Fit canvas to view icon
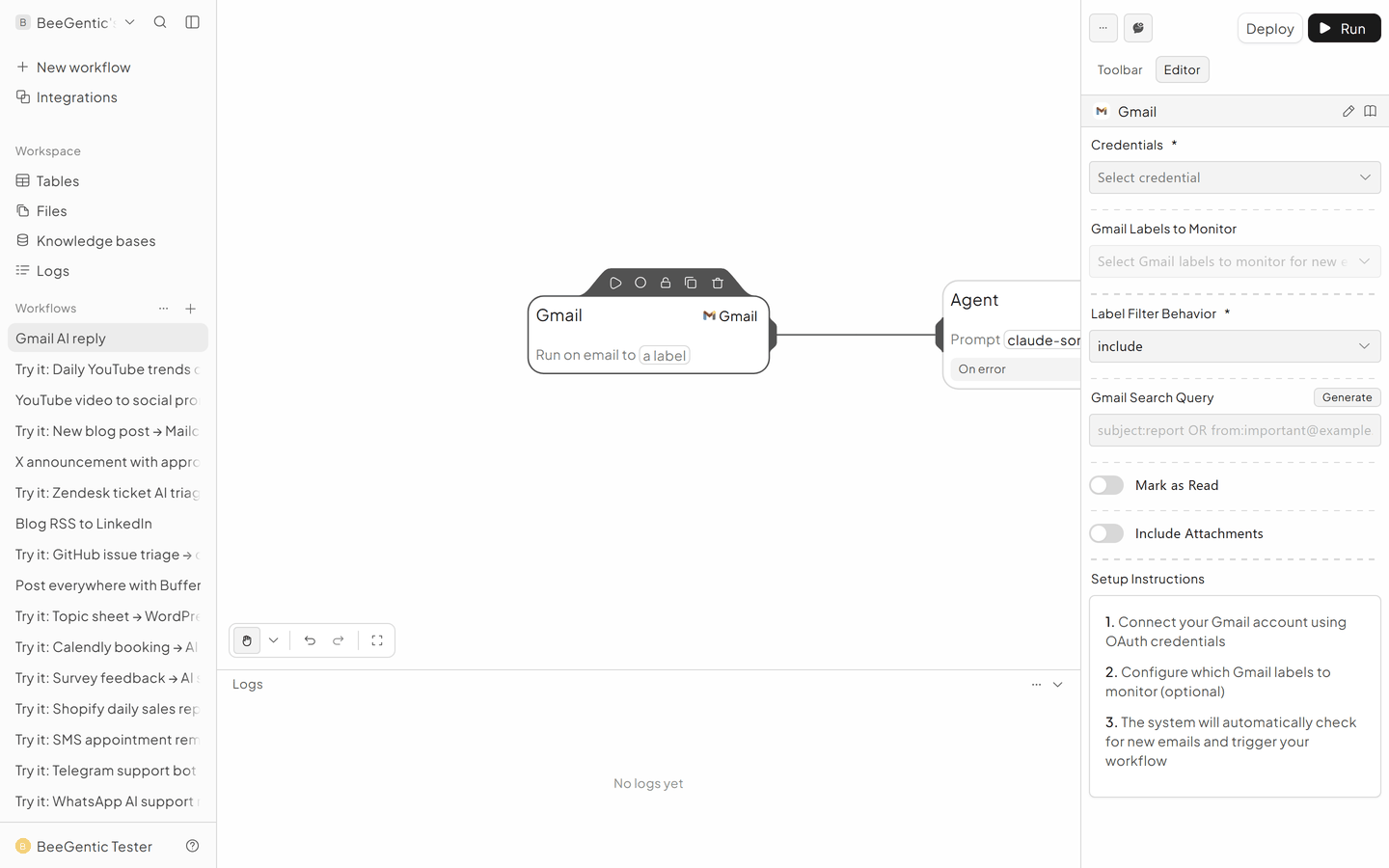 click(377, 640)
